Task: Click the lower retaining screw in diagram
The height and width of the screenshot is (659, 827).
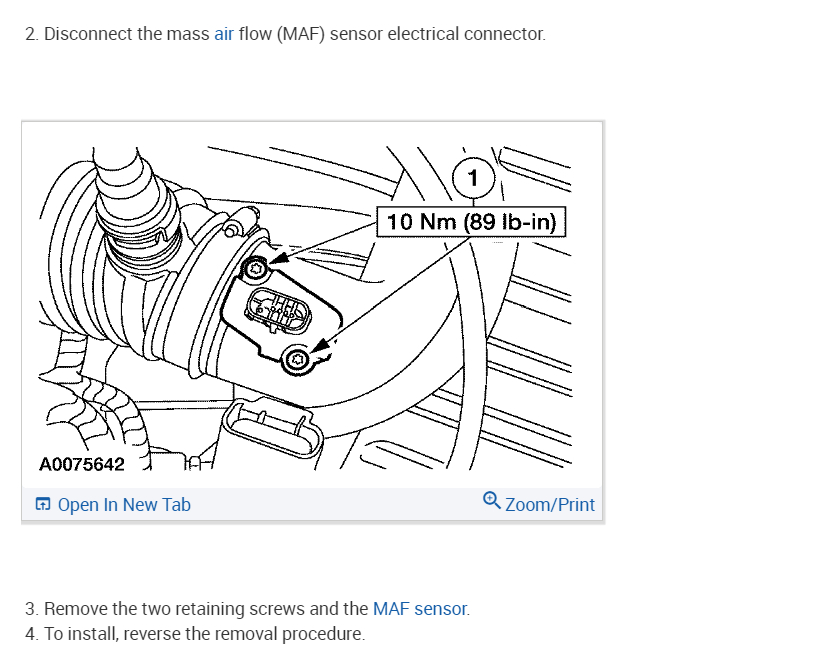Action: pyautogui.click(x=296, y=360)
